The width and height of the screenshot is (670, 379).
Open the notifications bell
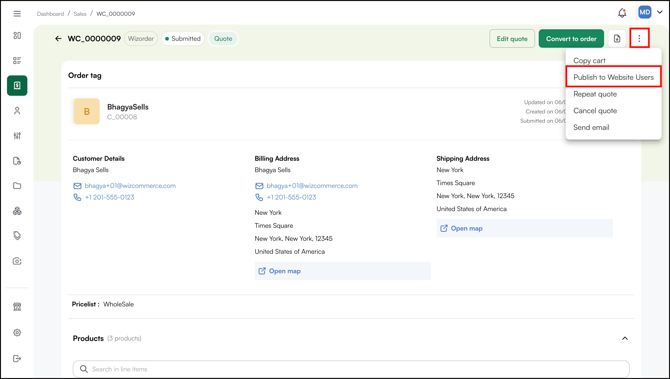pos(622,13)
